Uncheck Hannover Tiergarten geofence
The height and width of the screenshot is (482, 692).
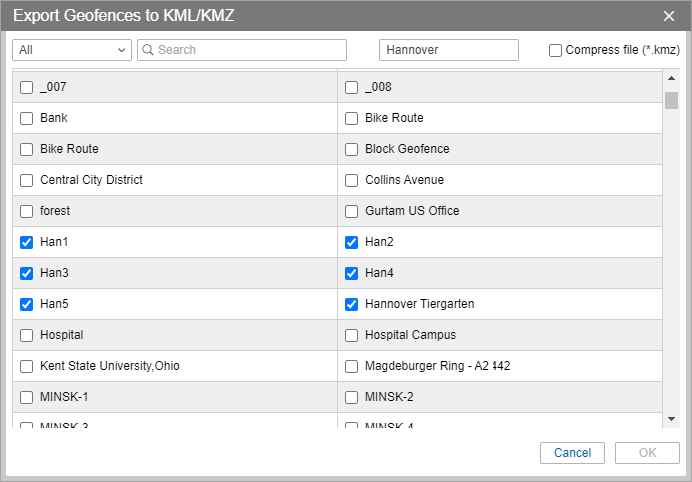coord(352,304)
